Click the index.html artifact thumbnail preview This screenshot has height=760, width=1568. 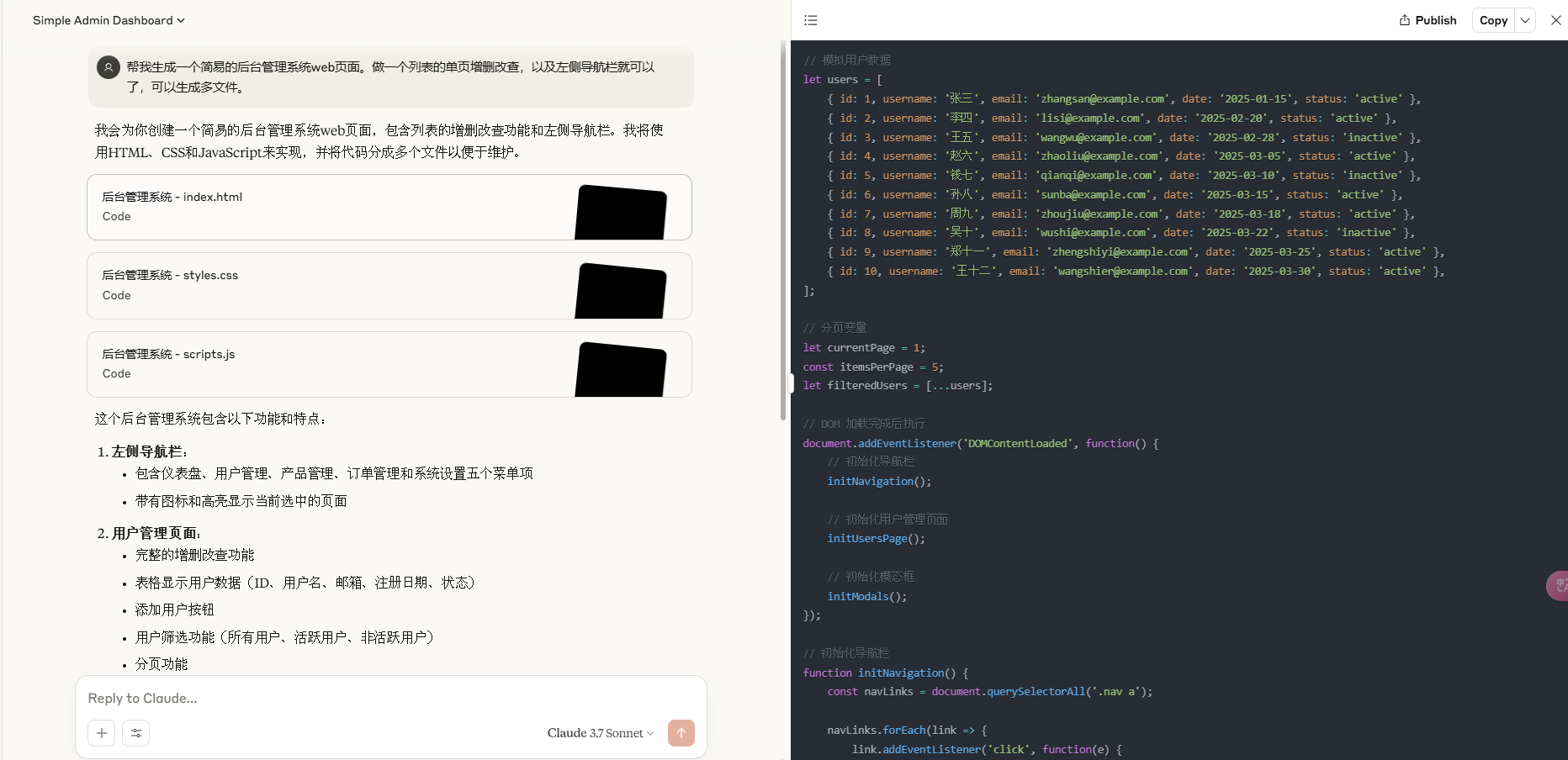click(621, 212)
